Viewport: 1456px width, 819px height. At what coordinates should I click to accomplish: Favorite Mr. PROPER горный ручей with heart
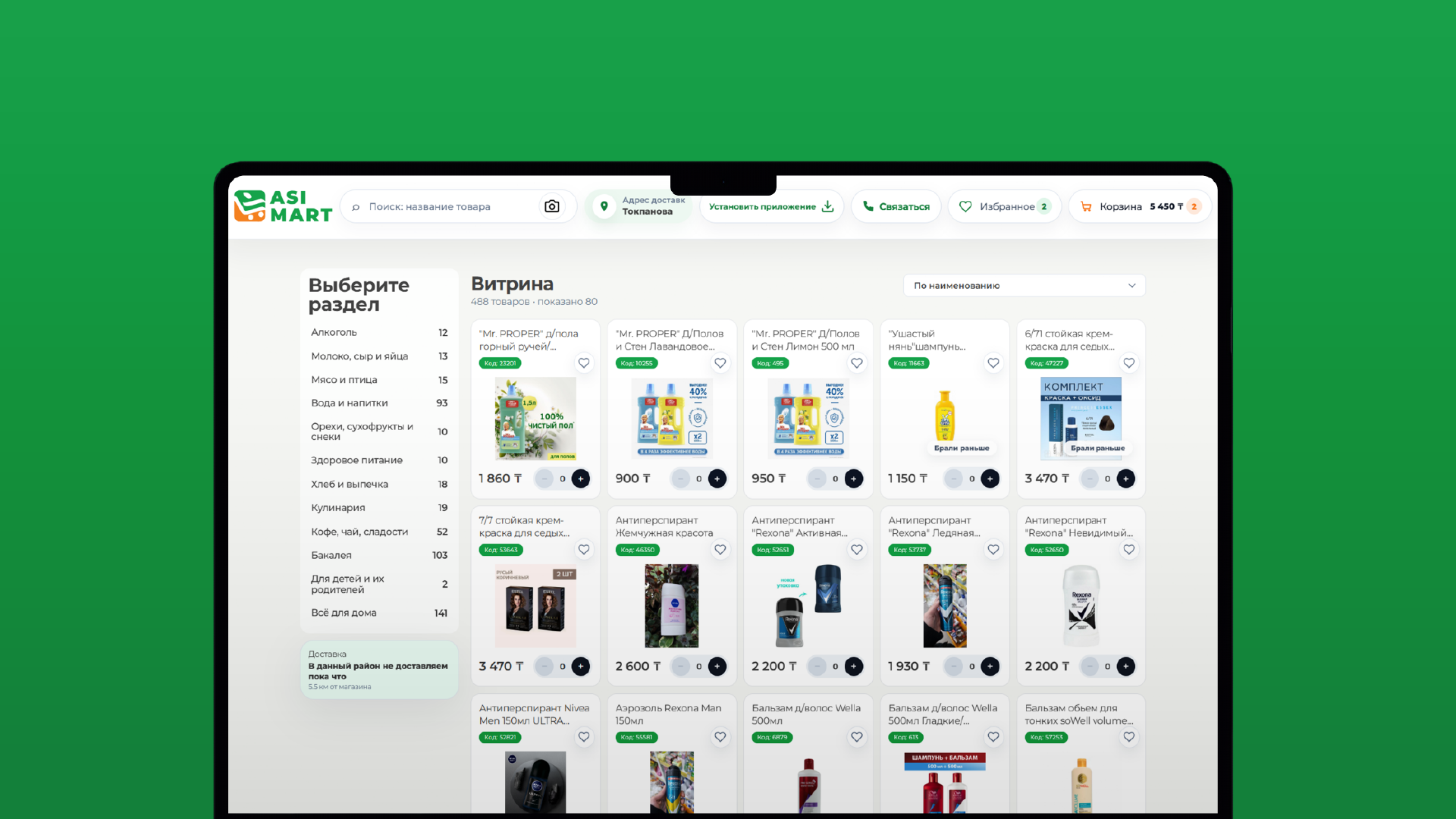[x=584, y=363]
